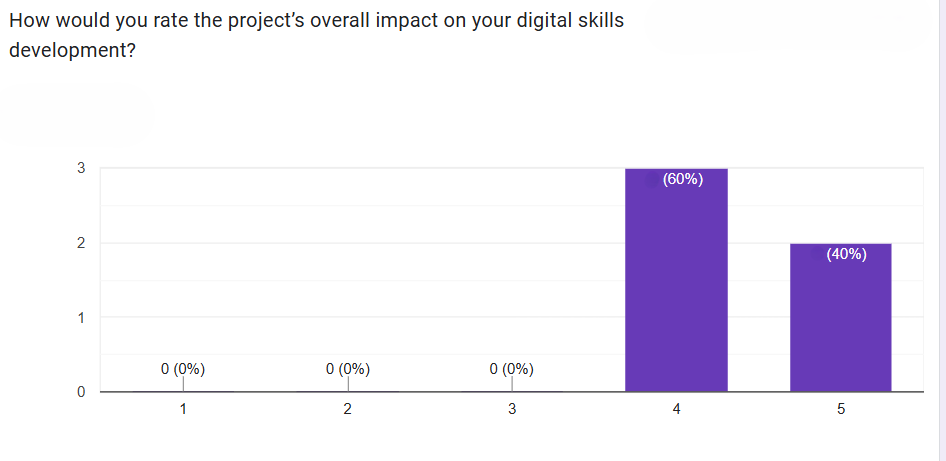Click the (60%) label on the bar
946x461 pixels.
pos(683,180)
